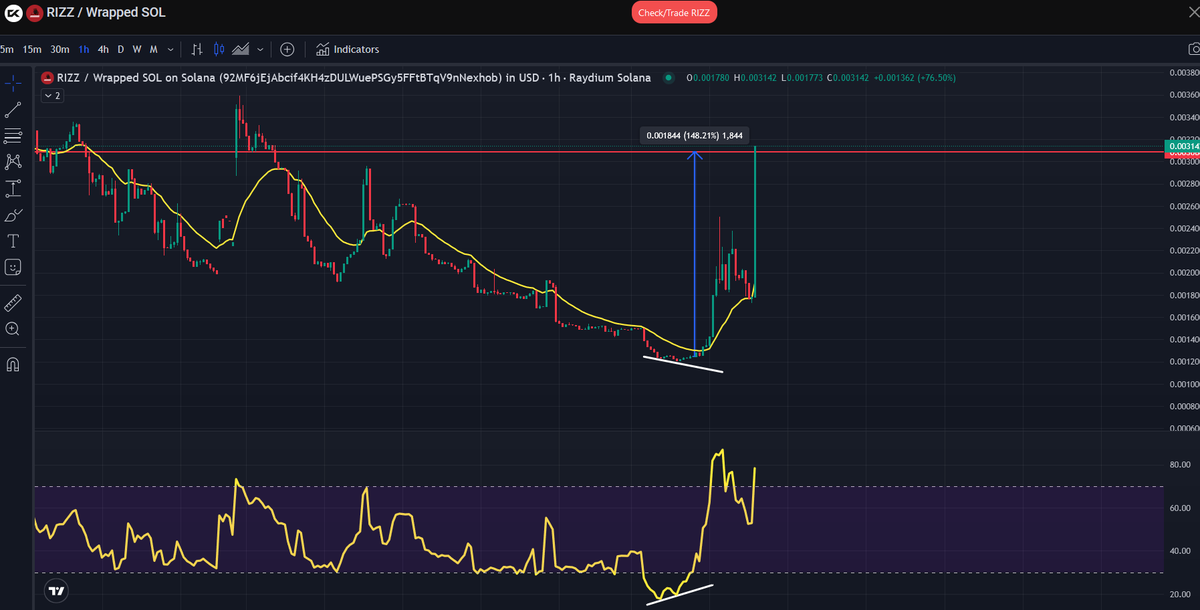
Task: Select the W weekly timeframe
Action: 137,49
